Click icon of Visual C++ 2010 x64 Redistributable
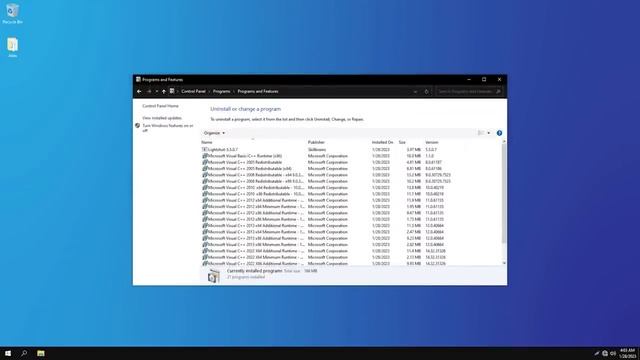Screen dimensions: 640x360 point(205,188)
